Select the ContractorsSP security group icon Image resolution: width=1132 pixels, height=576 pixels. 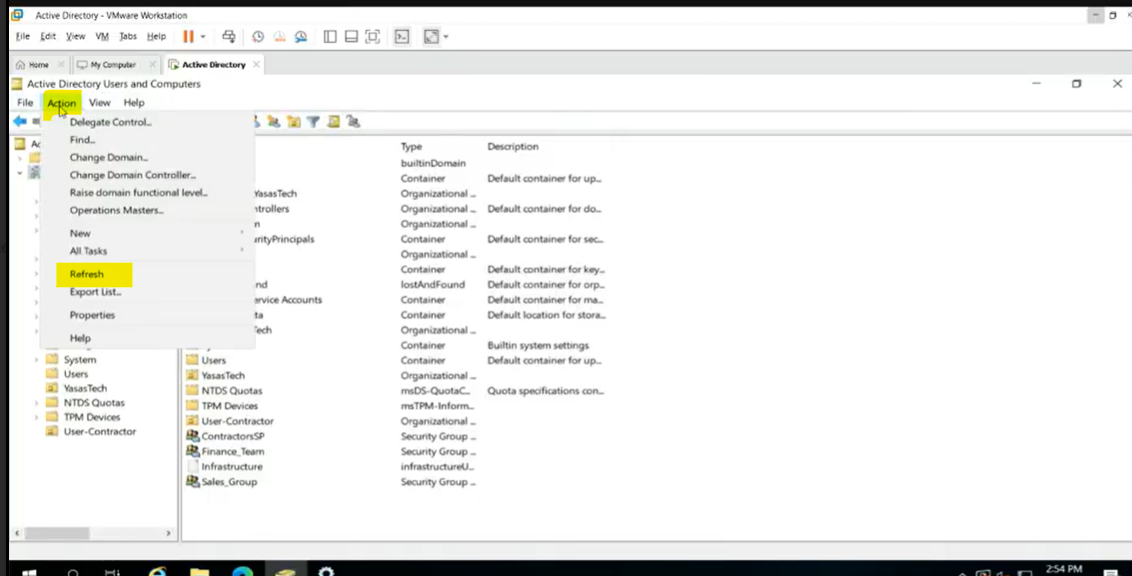(193, 436)
